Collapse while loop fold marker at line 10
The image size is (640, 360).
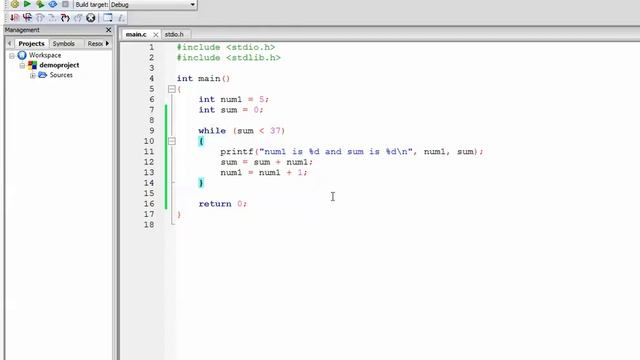click(x=172, y=141)
